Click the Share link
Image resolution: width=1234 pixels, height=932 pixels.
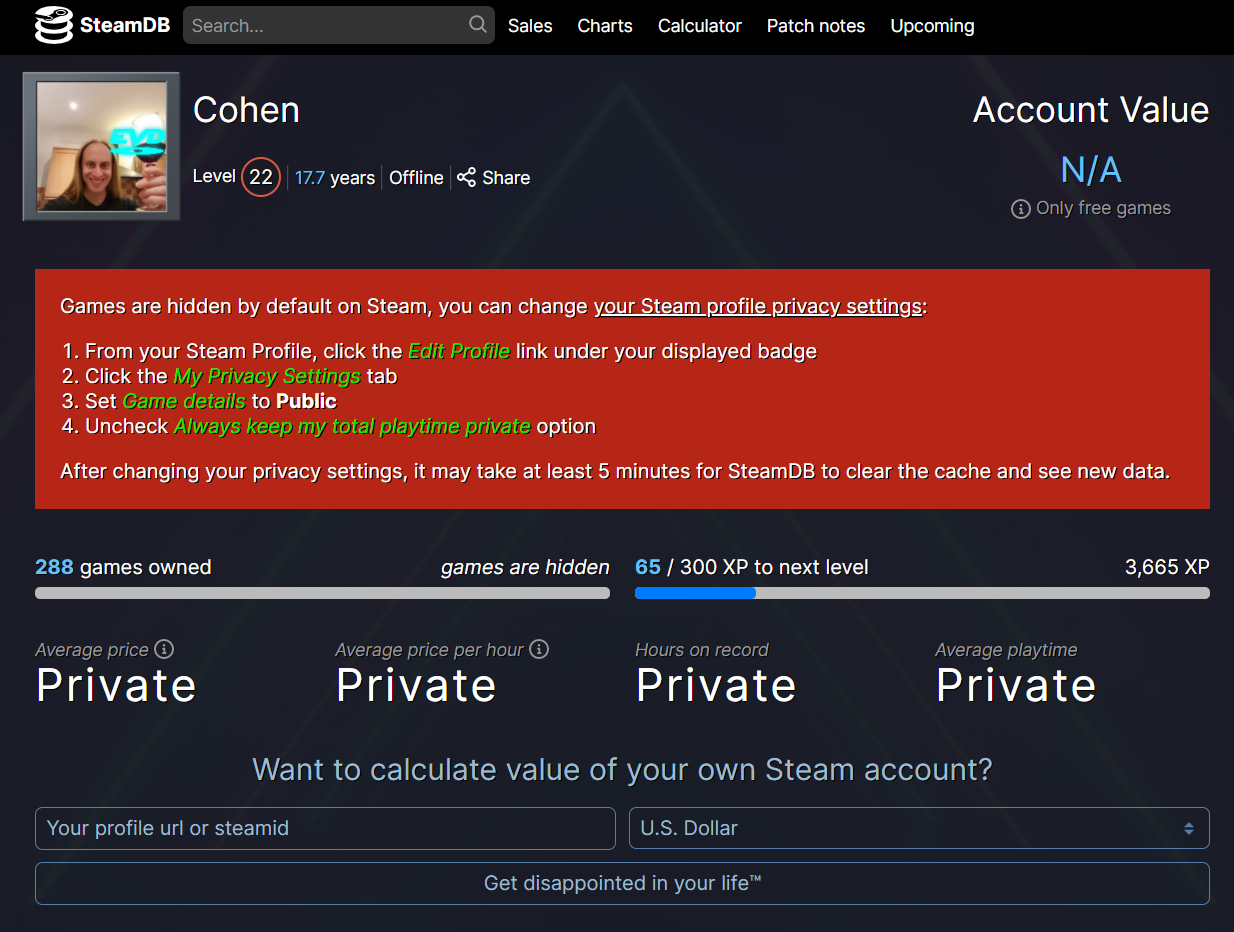494,178
